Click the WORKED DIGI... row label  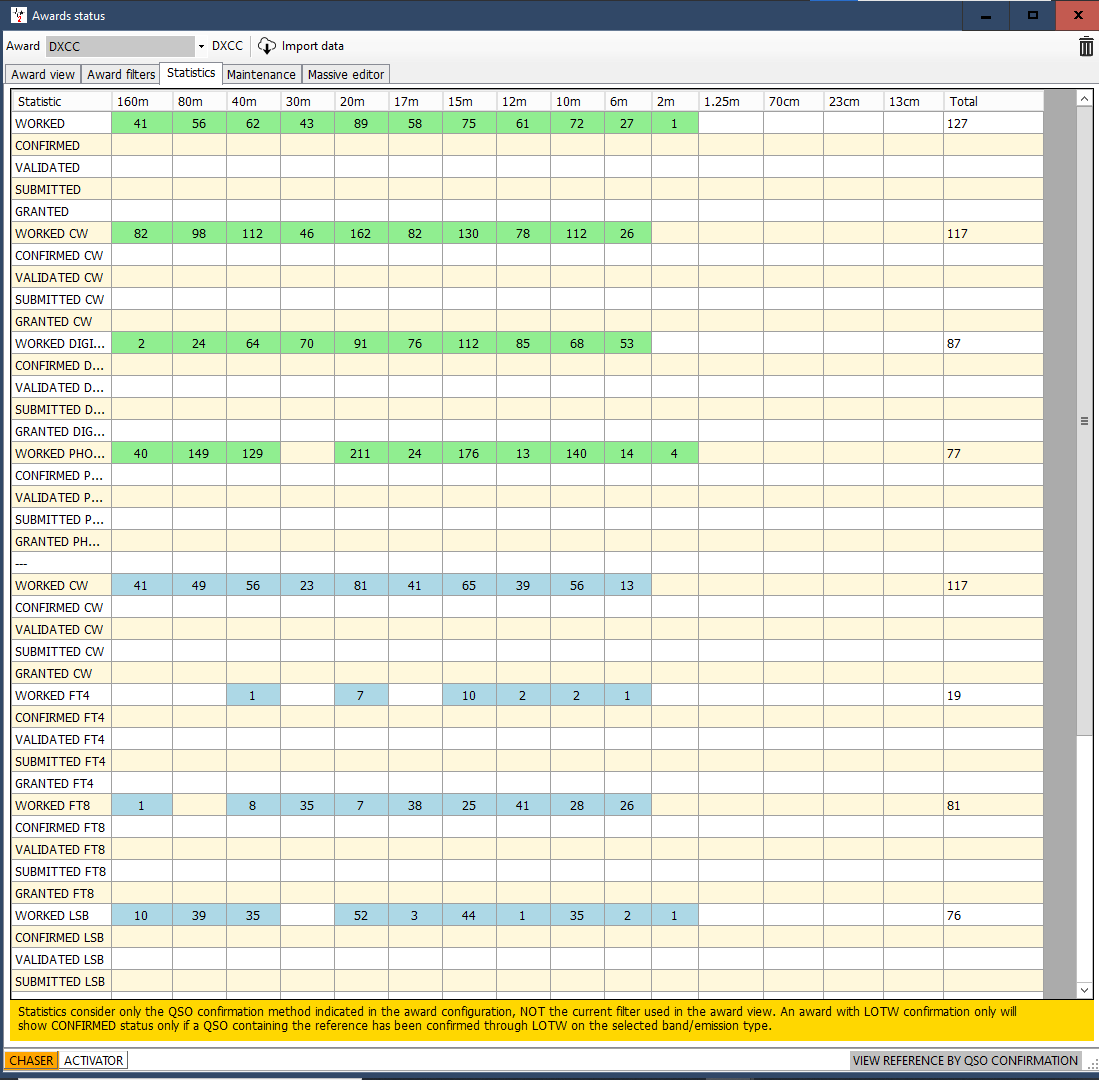pos(62,343)
